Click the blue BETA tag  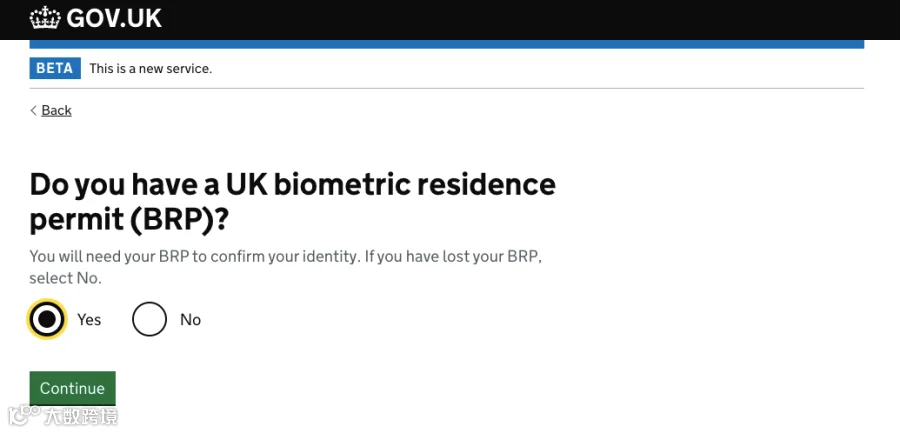point(55,68)
